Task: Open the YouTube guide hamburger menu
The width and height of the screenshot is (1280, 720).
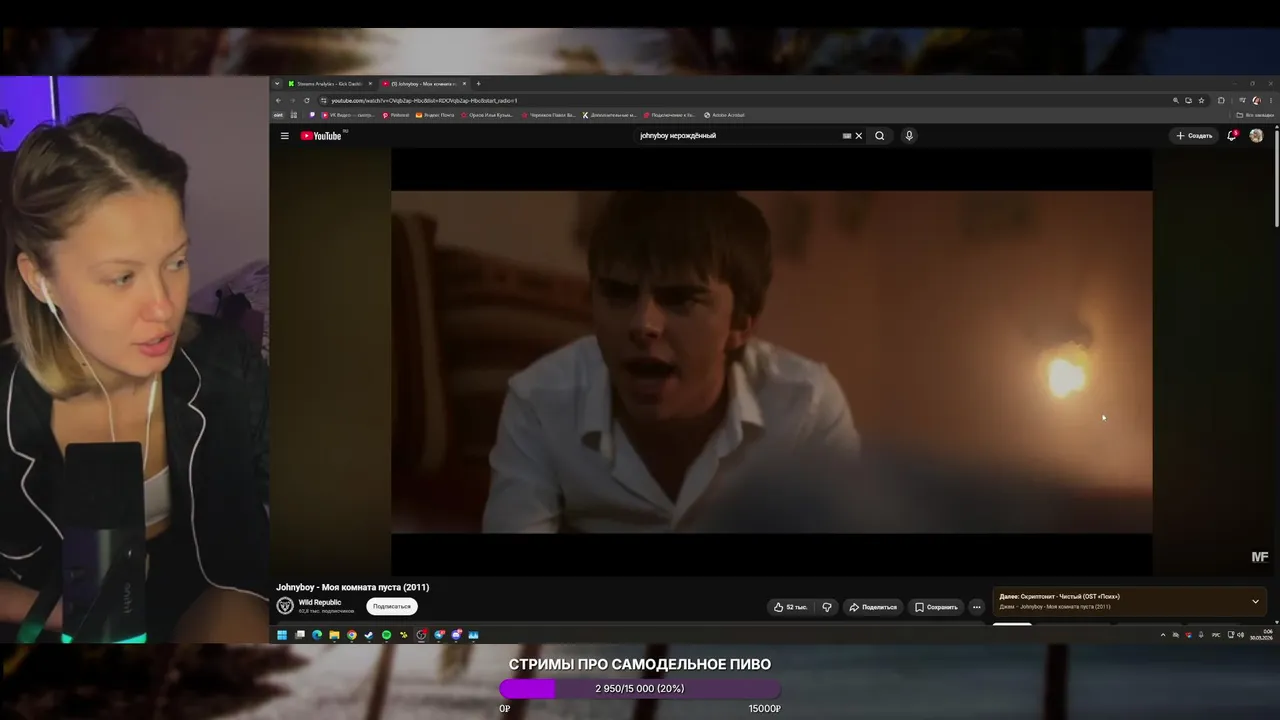Action: [x=284, y=136]
